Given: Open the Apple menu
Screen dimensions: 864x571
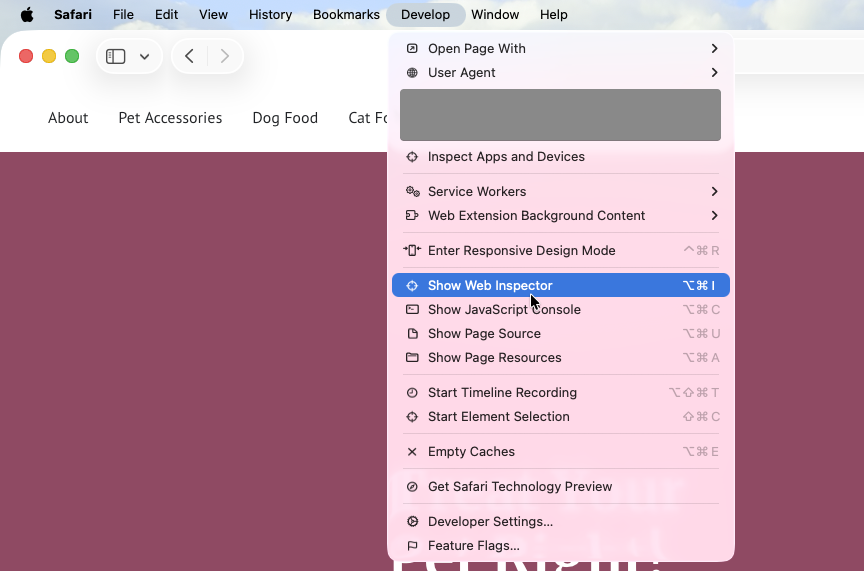Looking at the screenshot, I should (x=27, y=14).
